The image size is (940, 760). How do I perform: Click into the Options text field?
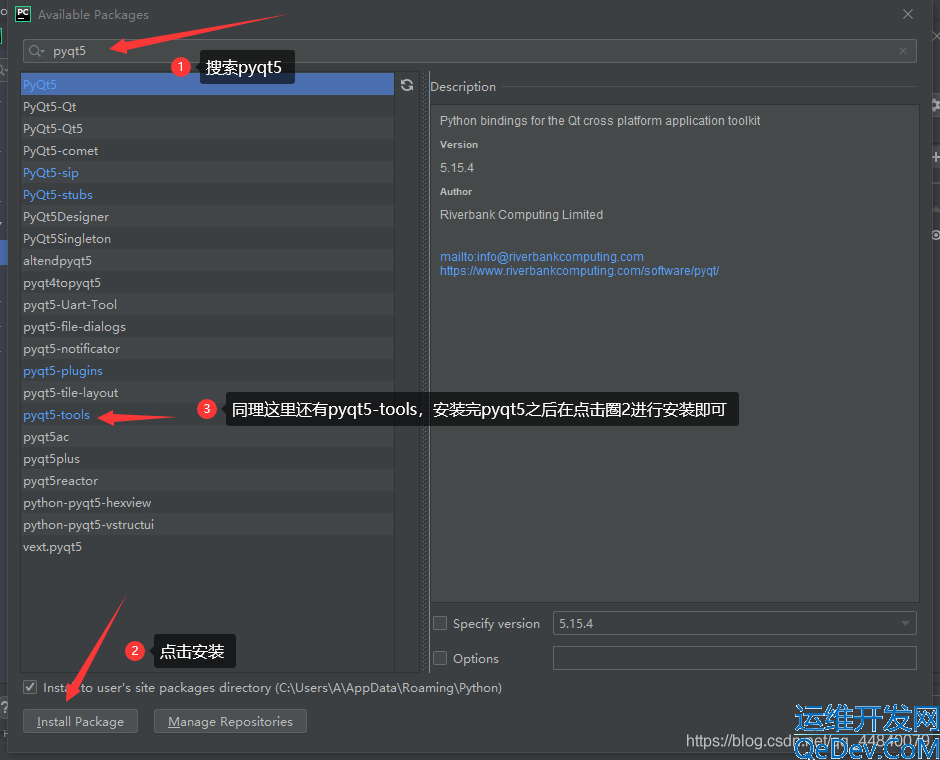pyautogui.click(x=734, y=658)
